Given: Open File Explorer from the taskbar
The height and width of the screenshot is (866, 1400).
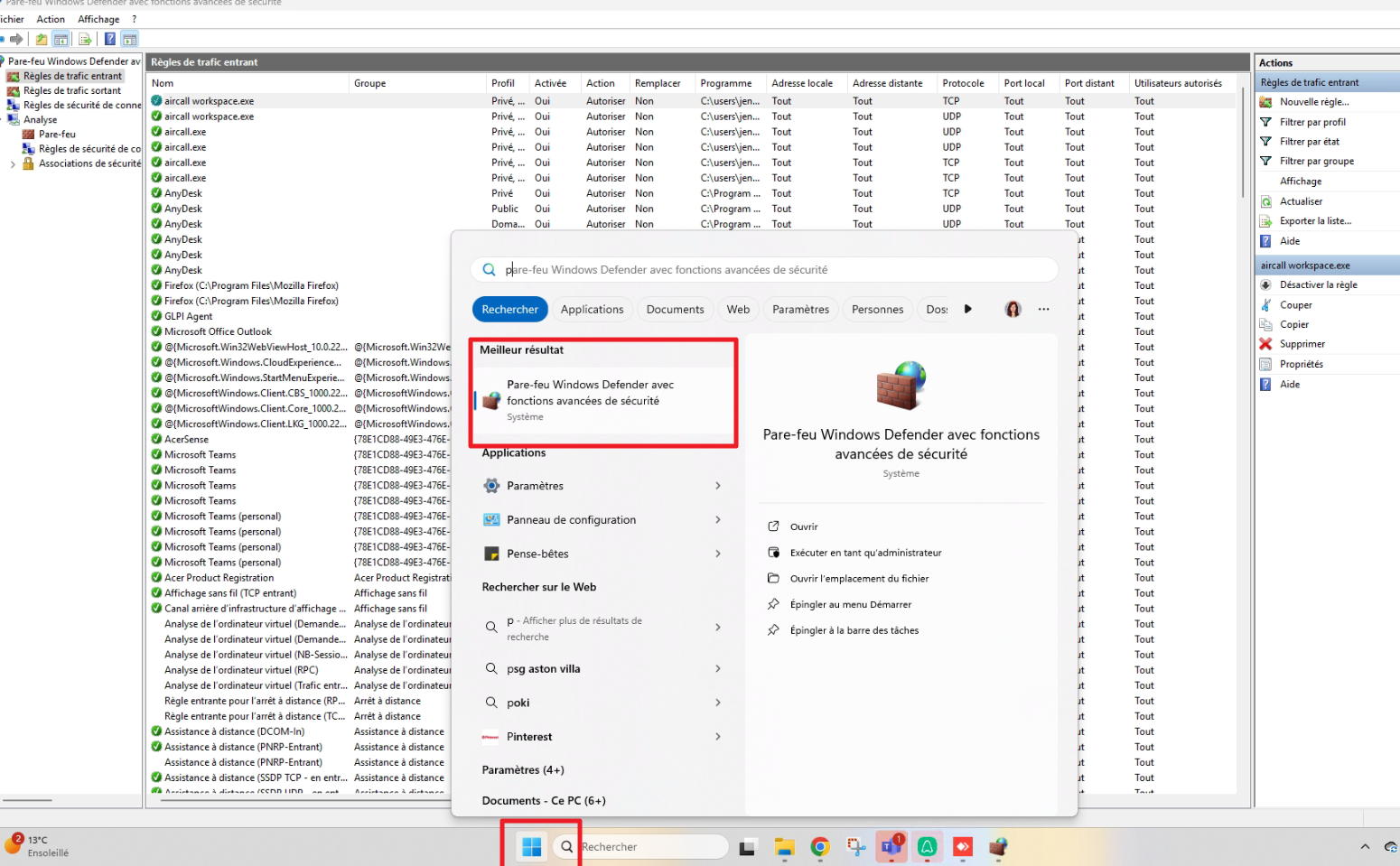Looking at the screenshot, I should [x=784, y=847].
